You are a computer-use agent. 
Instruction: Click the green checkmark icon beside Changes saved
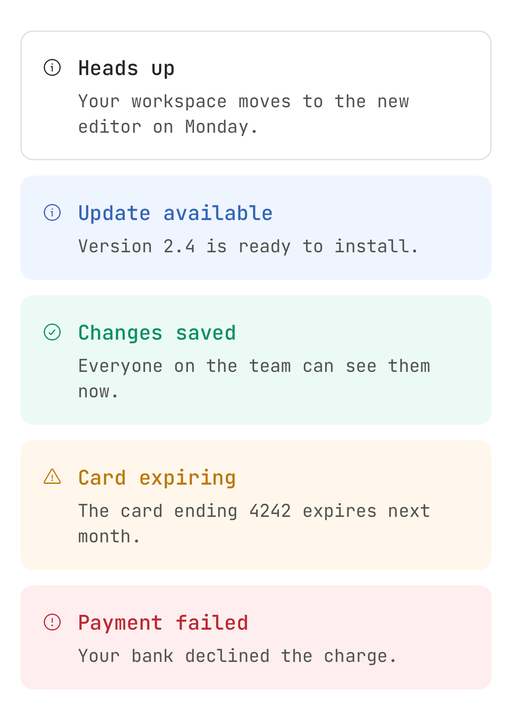52,332
